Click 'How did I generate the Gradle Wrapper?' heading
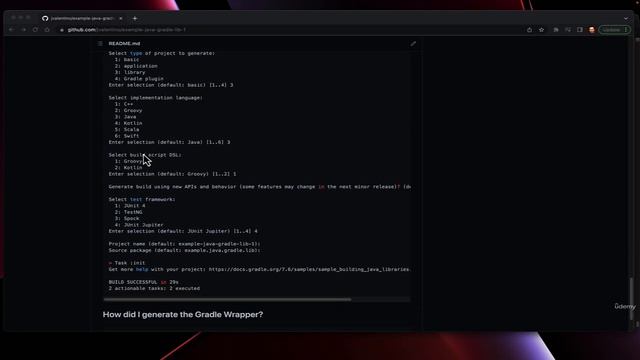This screenshot has height=360, width=640. pyautogui.click(x=183, y=314)
